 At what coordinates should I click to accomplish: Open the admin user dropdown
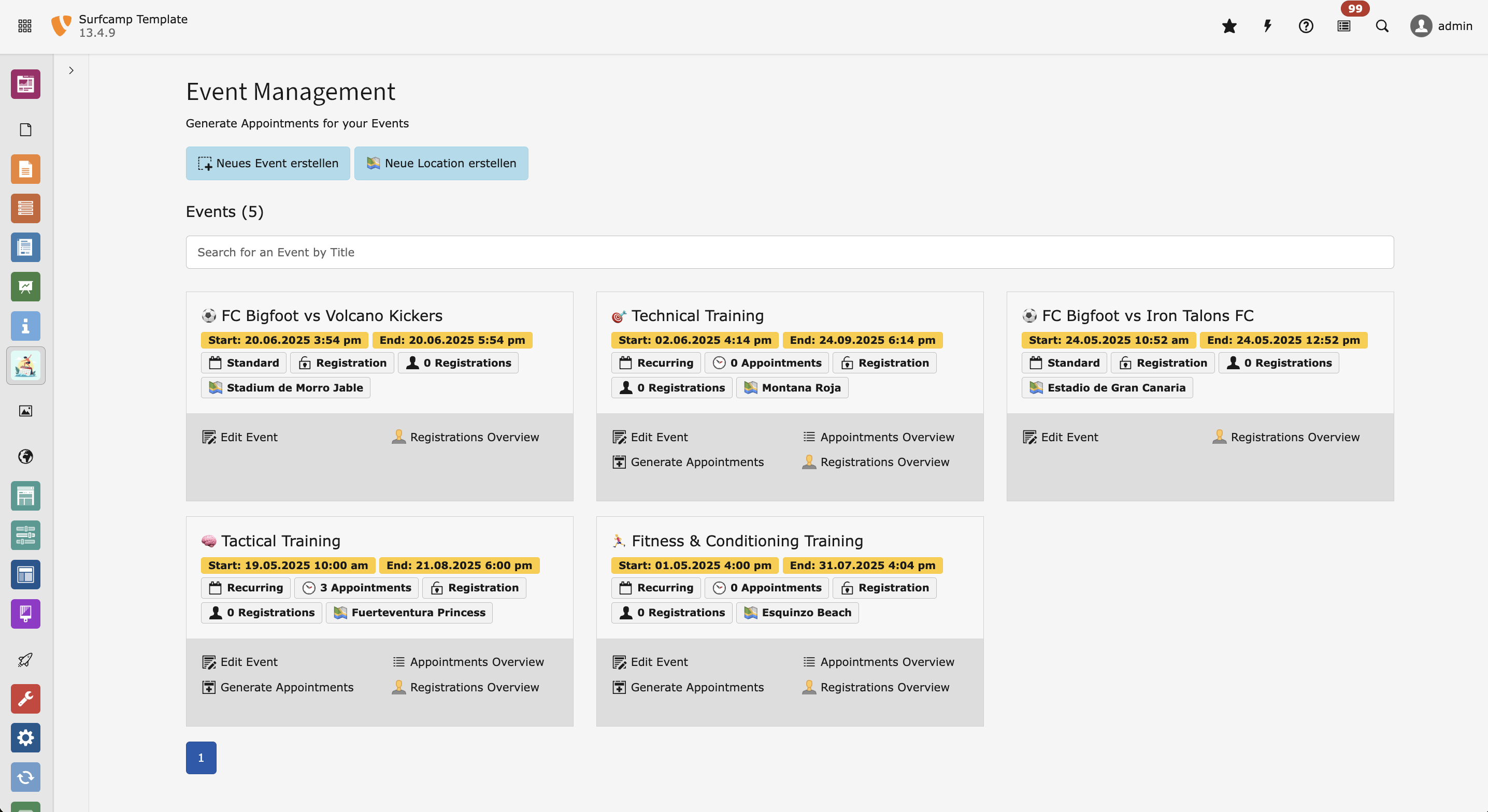coord(1442,26)
